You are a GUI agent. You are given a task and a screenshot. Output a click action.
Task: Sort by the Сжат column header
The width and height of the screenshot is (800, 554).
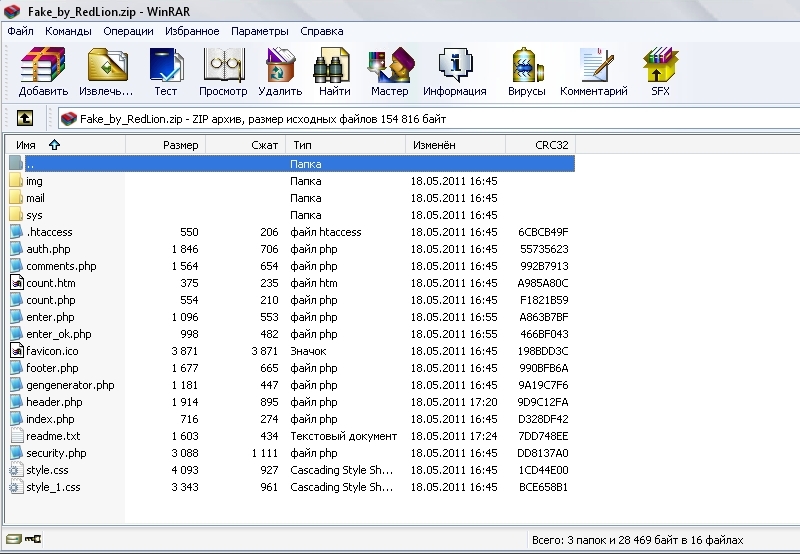click(x=245, y=145)
